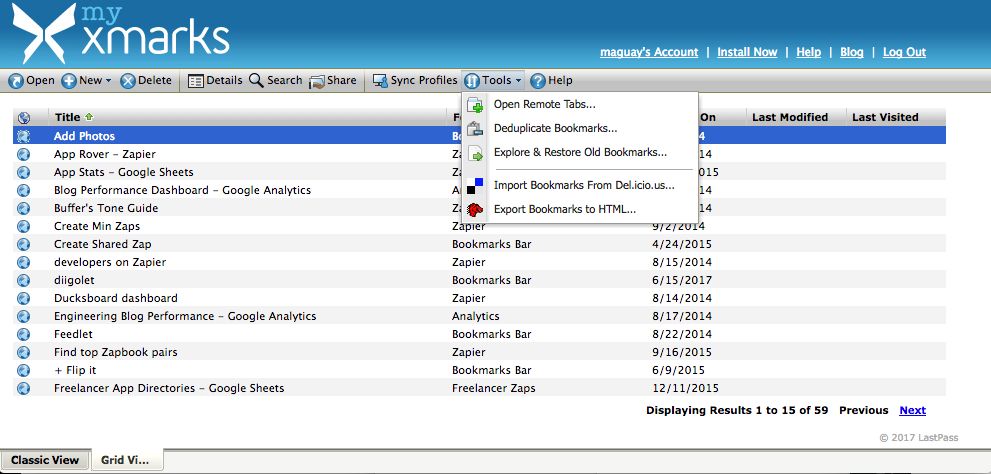Choose Deduplicate Bookmarks... from the menu
This screenshot has width=991, height=474.
(x=556, y=128)
